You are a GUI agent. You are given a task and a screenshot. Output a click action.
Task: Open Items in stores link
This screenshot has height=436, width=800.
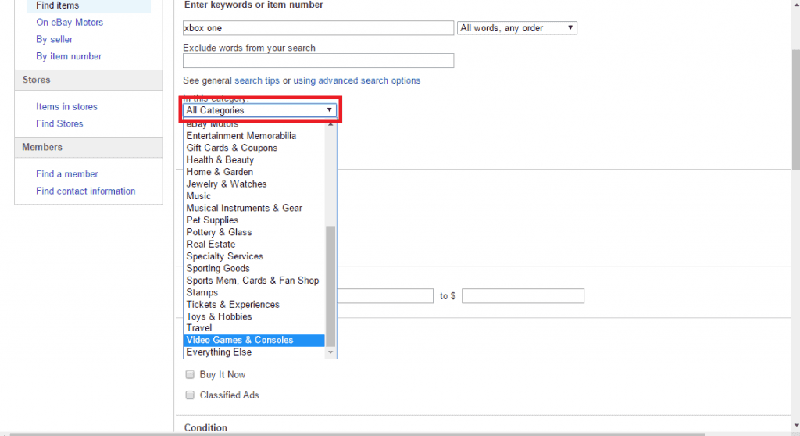click(67, 107)
